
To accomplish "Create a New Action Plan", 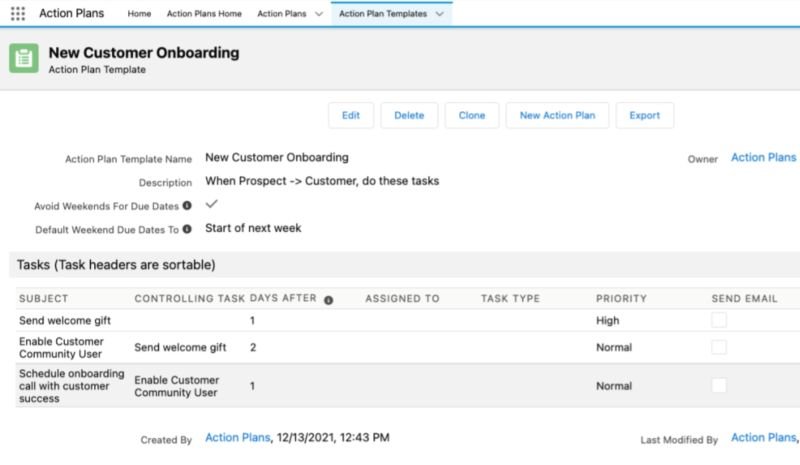I will 558,115.
